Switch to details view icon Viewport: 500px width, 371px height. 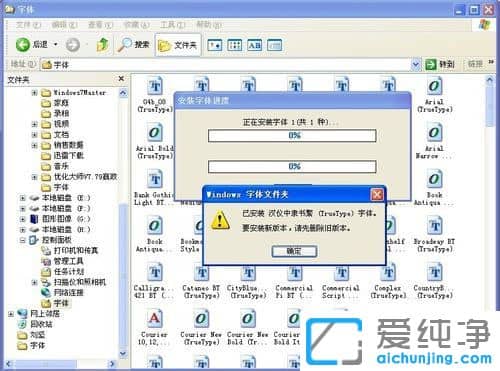[275, 45]
